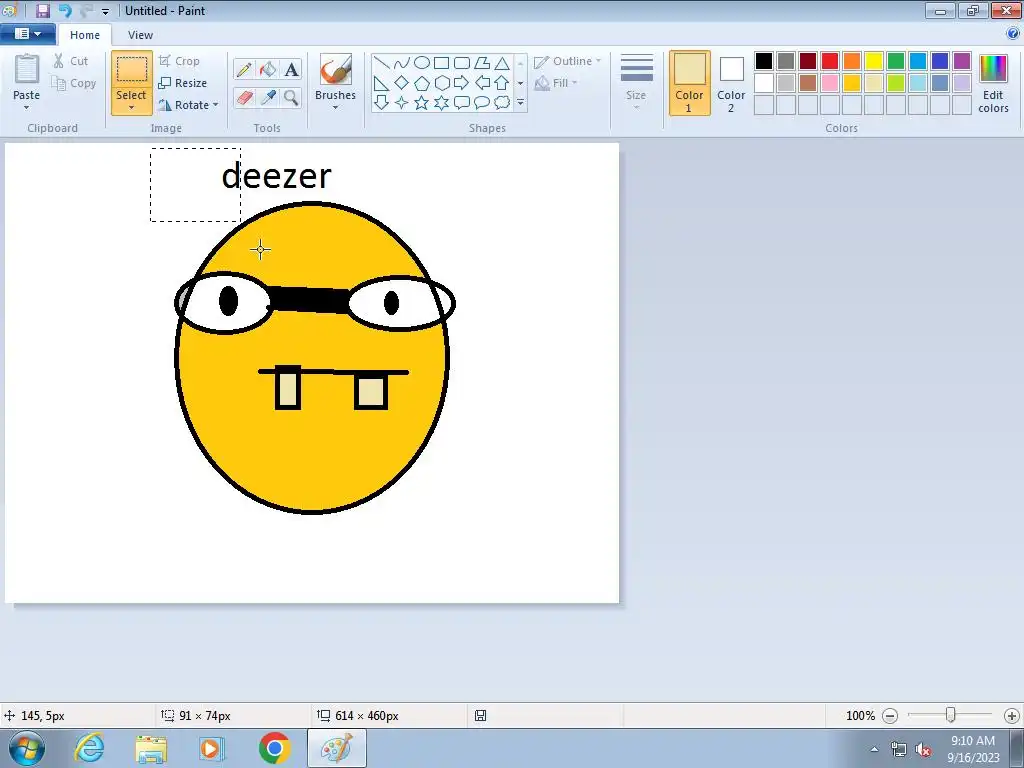Screen dimensions: 1024x768
Task: Choose the Right arrow shape
Action: pyautogui.click(x=462, y=83)
